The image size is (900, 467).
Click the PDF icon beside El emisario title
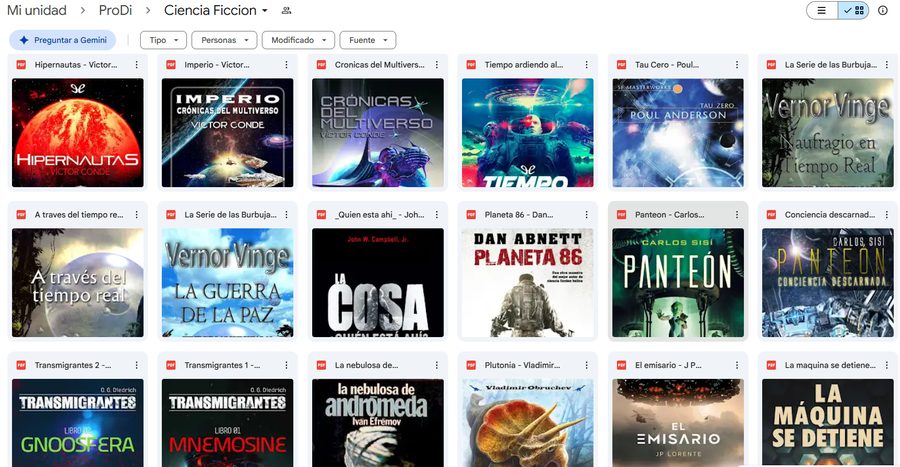622,365
